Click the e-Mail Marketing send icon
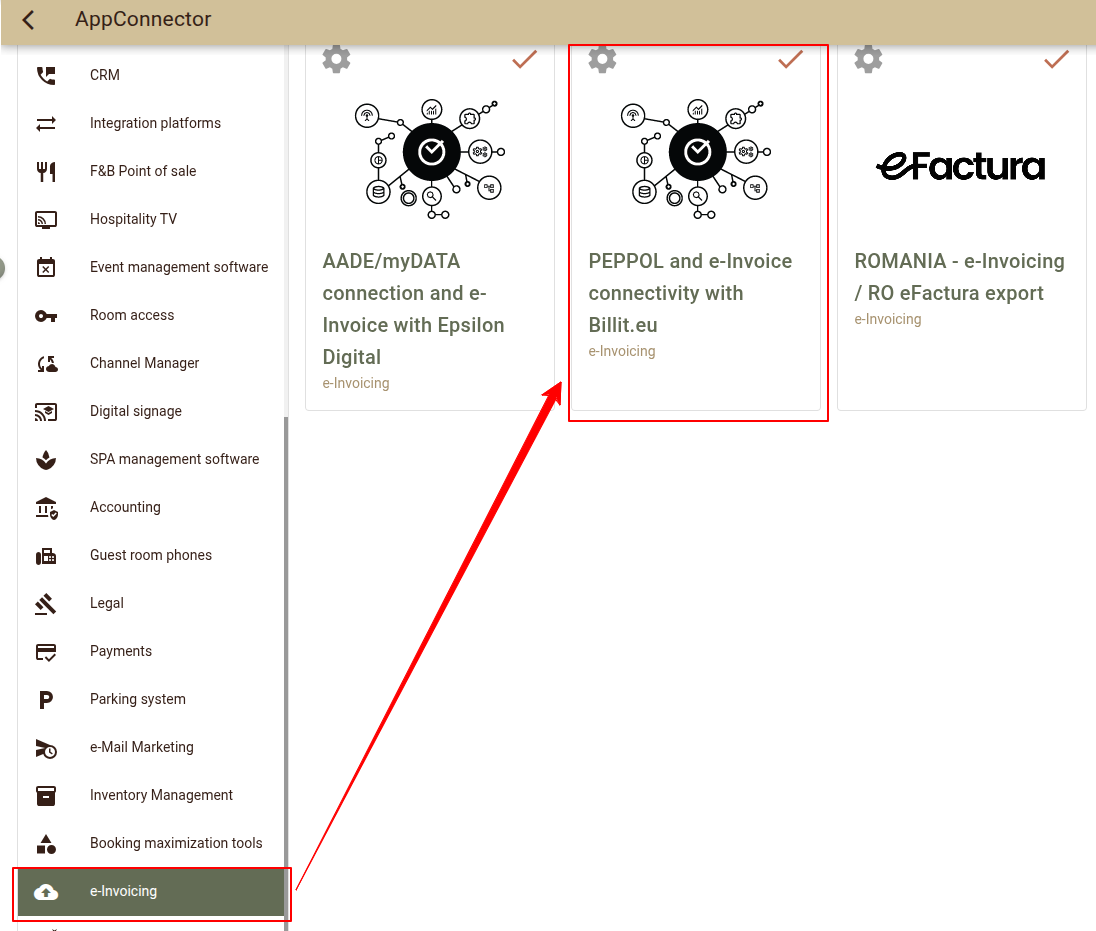The height and width of the screenshot is (931, 1096). click(46, 748)
